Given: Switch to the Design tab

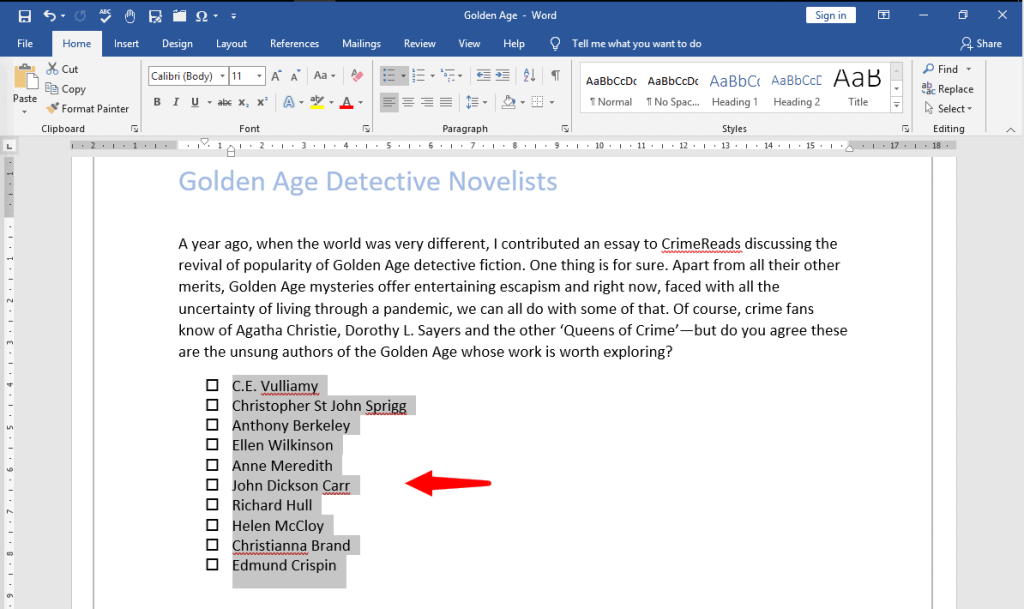Looking at the screenshot, I should point(177,44).
